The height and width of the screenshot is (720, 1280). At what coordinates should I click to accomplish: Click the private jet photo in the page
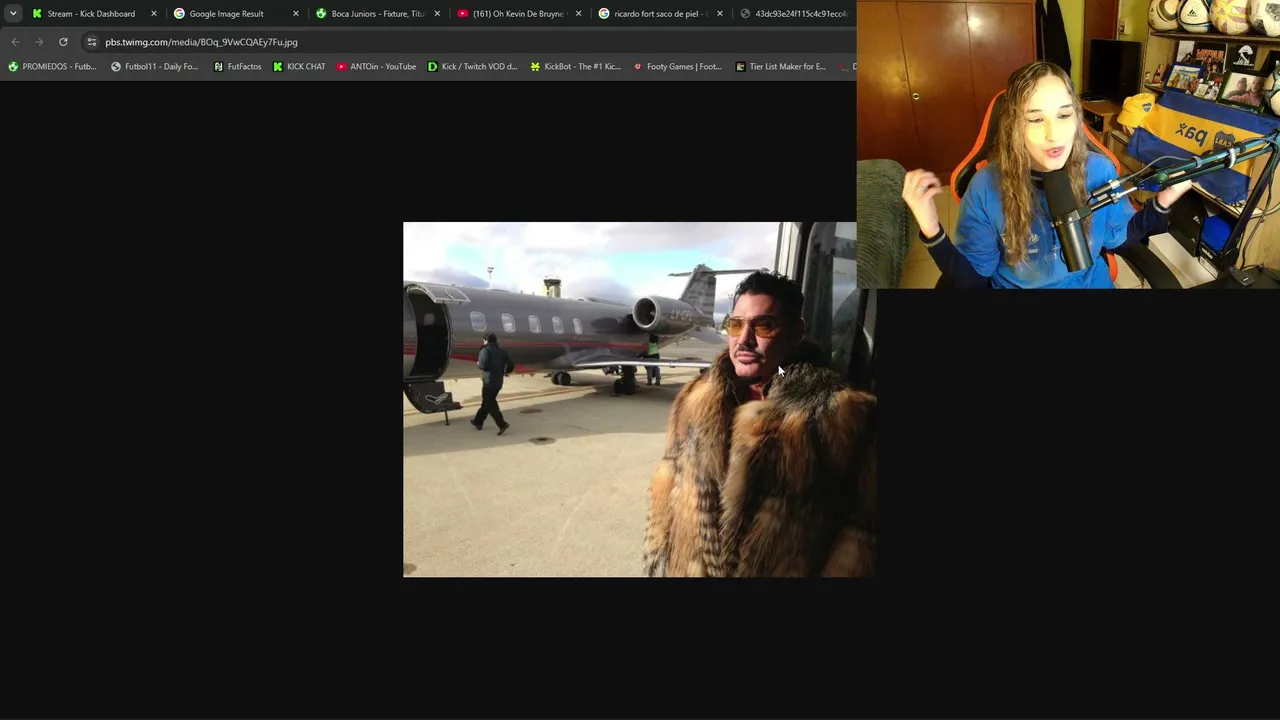pos(639,399)
